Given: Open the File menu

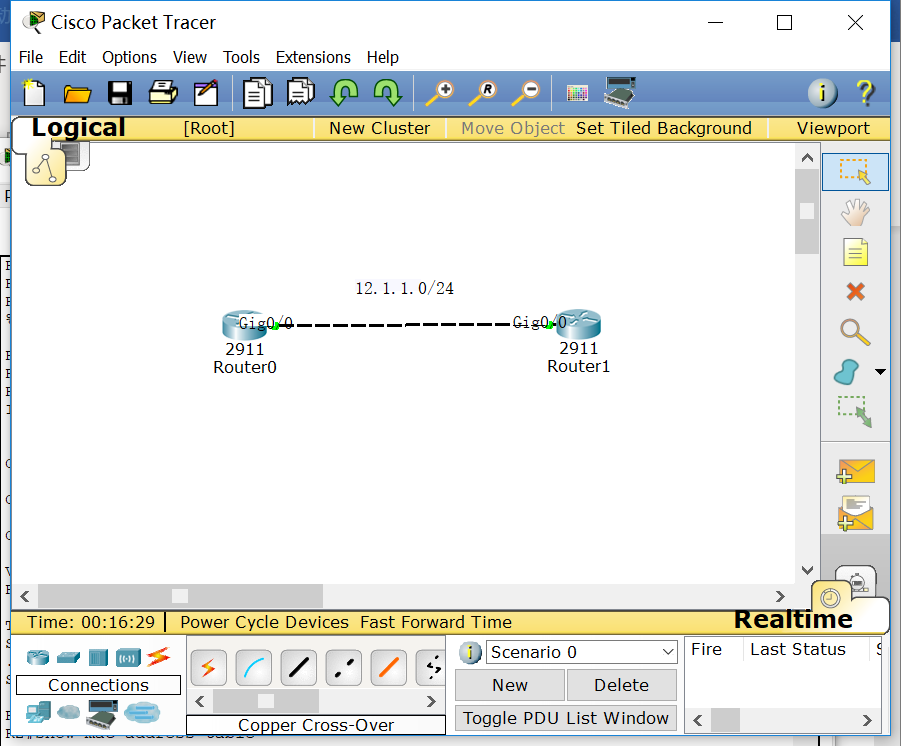Looking at the screenshot, I should [31, 57].
